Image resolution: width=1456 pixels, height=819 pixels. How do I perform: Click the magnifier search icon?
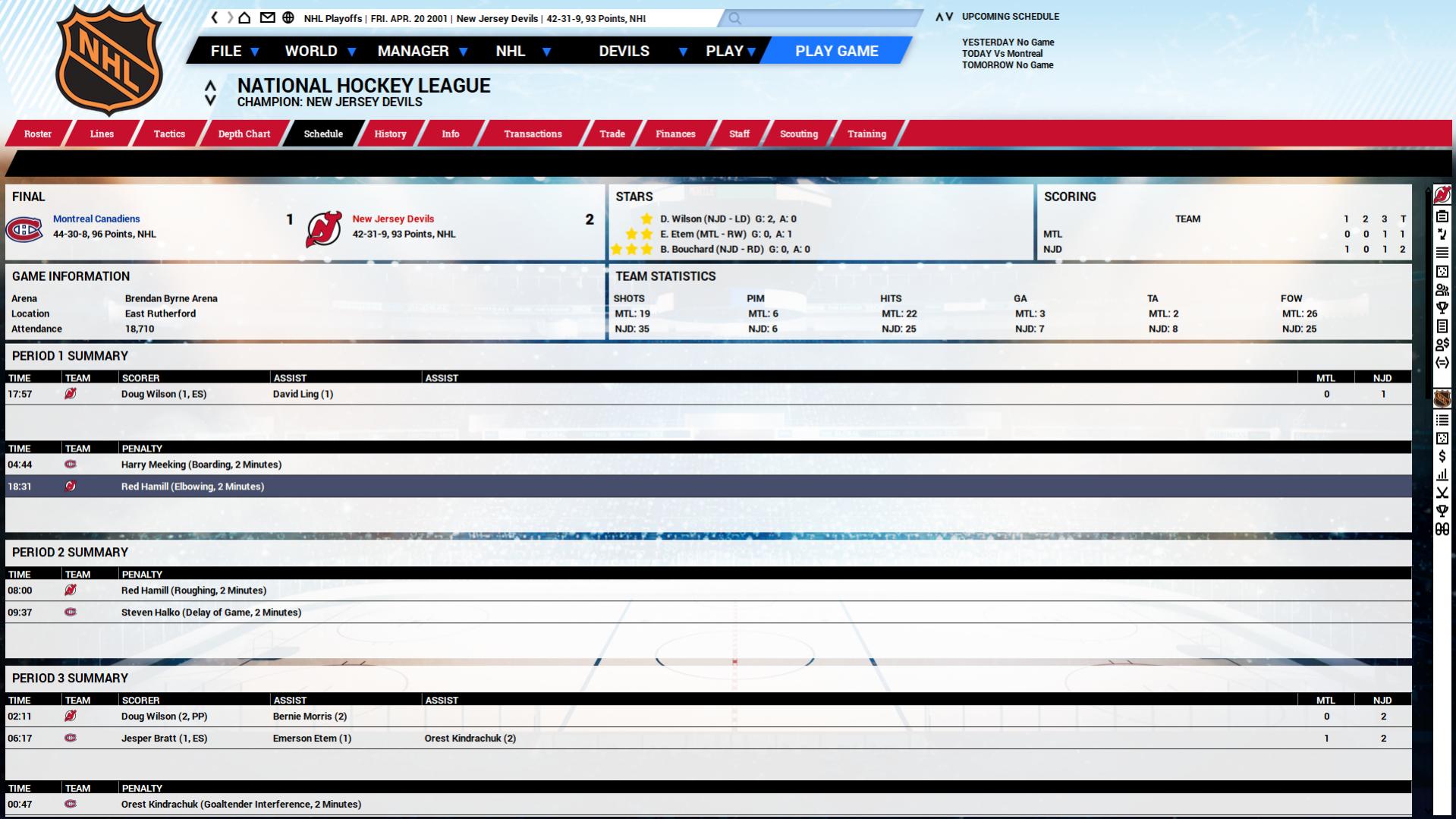coord(734,18)
